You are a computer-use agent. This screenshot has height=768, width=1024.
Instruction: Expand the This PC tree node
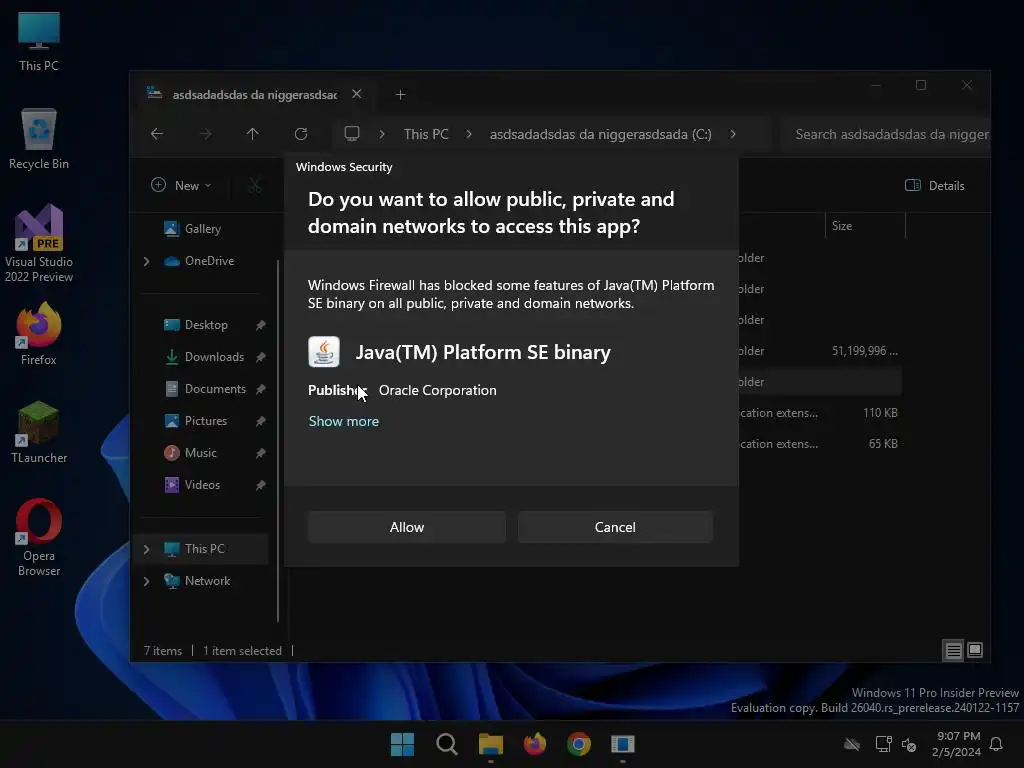coord(146,549)
